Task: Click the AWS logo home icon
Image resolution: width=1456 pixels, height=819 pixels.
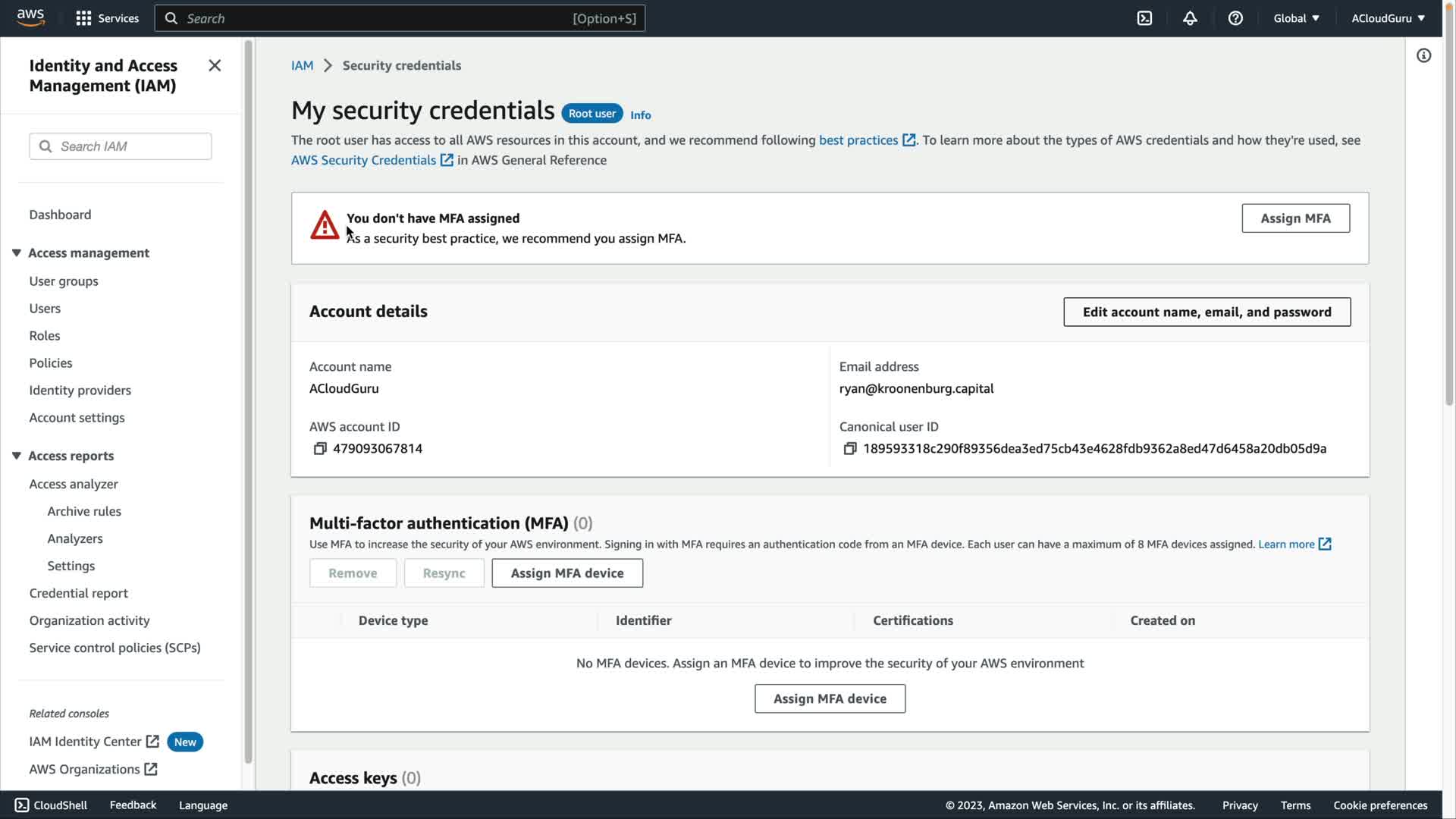Action: pyautogui.click(x=30, y=17)
